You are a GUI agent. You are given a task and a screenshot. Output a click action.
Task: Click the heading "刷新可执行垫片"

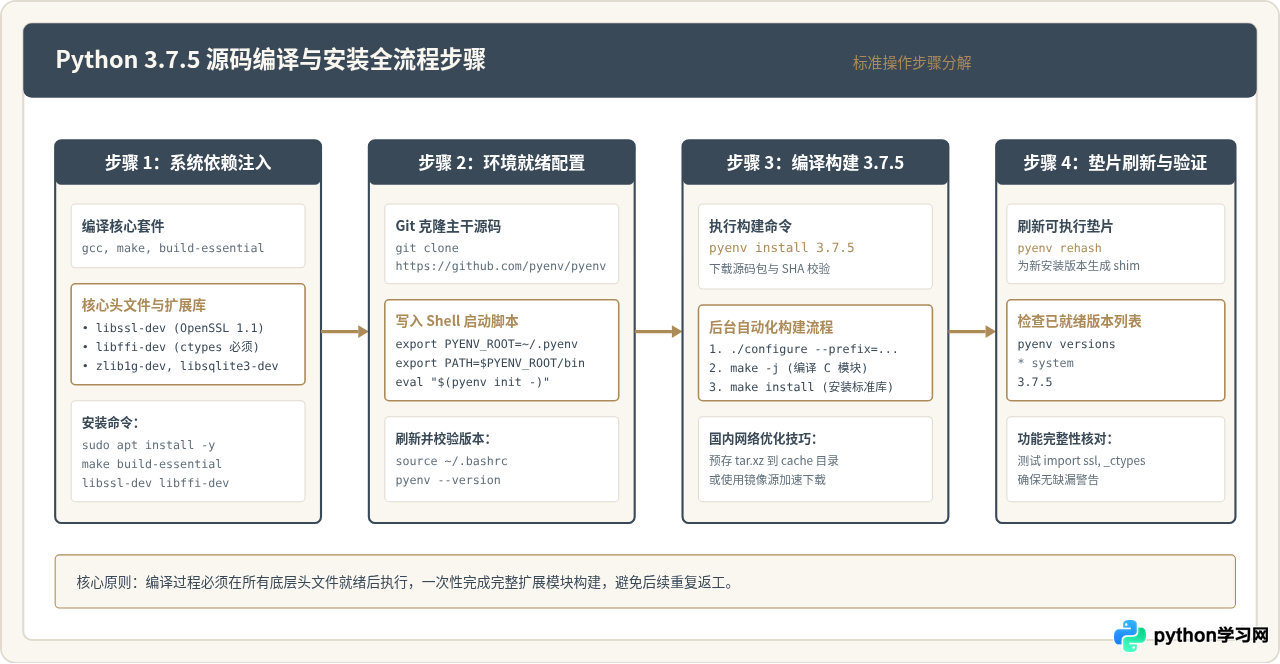pos(1065,227)
